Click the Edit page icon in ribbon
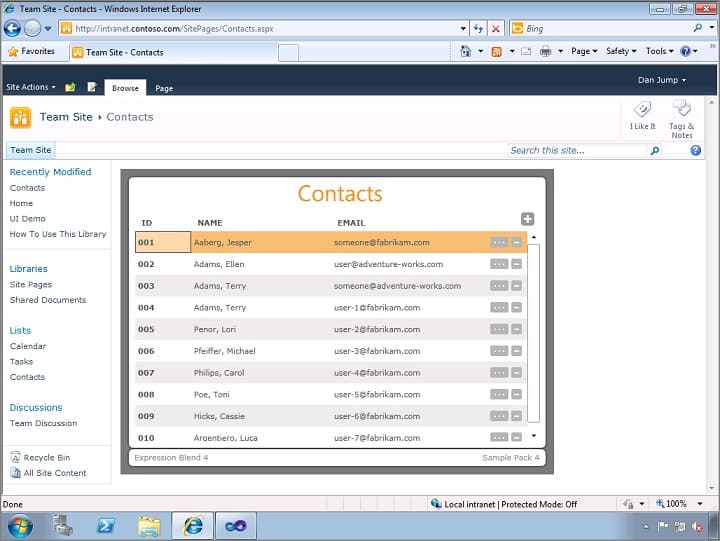Screen dimensions: 720x541 click(92, 87)
